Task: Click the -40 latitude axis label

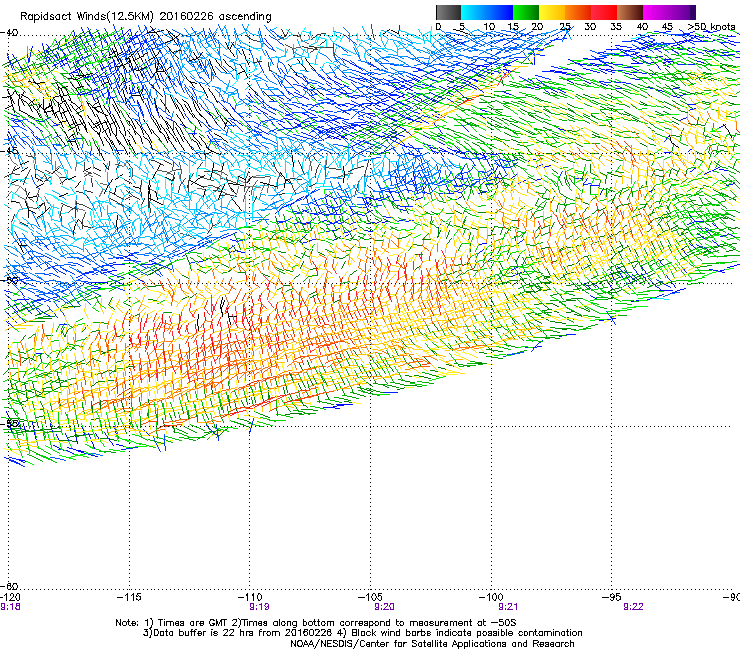Action: (x=9, y=33)
